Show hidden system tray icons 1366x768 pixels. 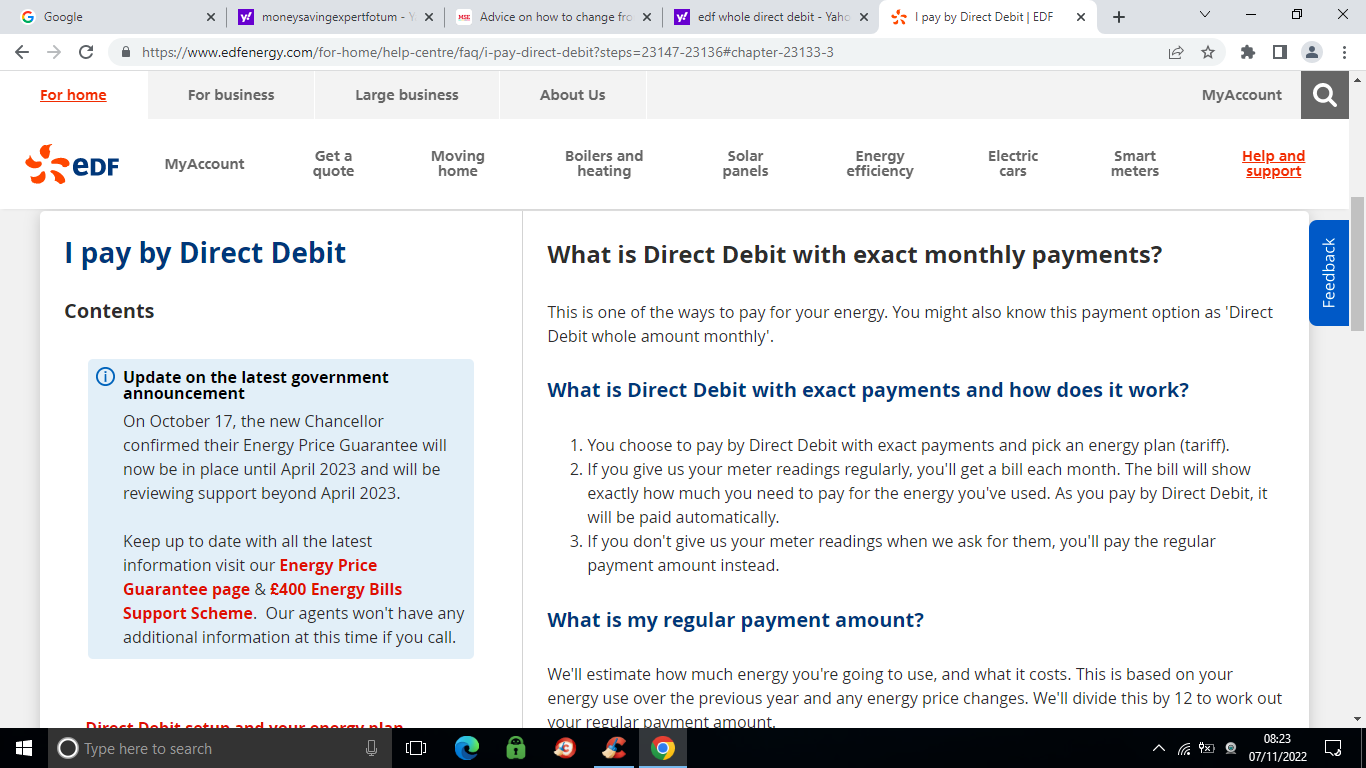[1159, 748]
